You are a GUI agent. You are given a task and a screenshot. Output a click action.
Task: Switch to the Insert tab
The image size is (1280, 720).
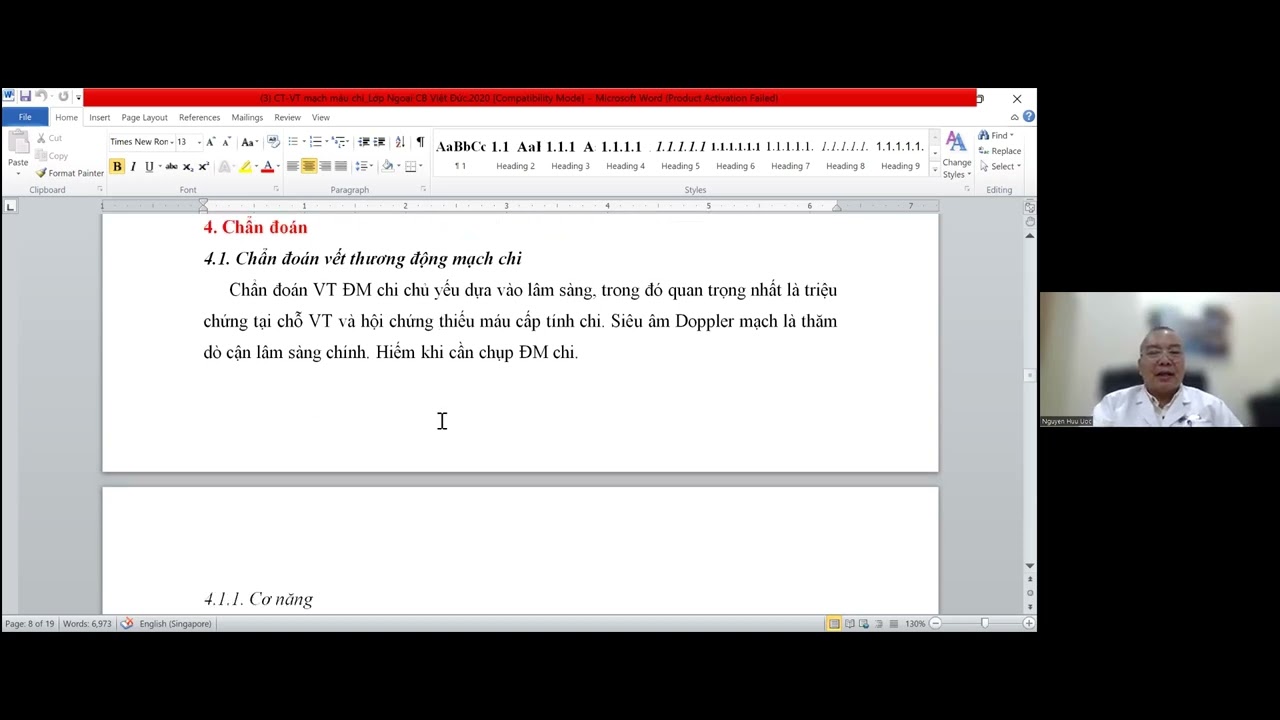(x=99, y=117)
